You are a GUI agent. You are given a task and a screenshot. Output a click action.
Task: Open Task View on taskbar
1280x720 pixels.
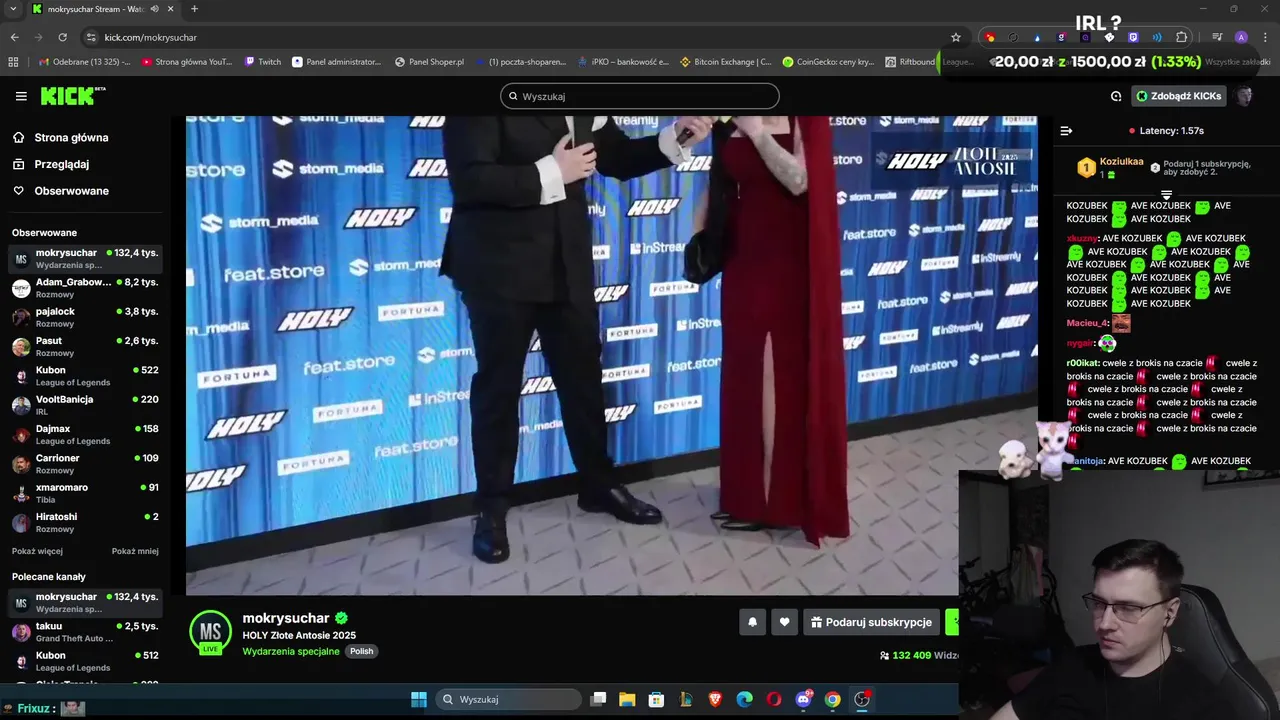tap(598, 699)
